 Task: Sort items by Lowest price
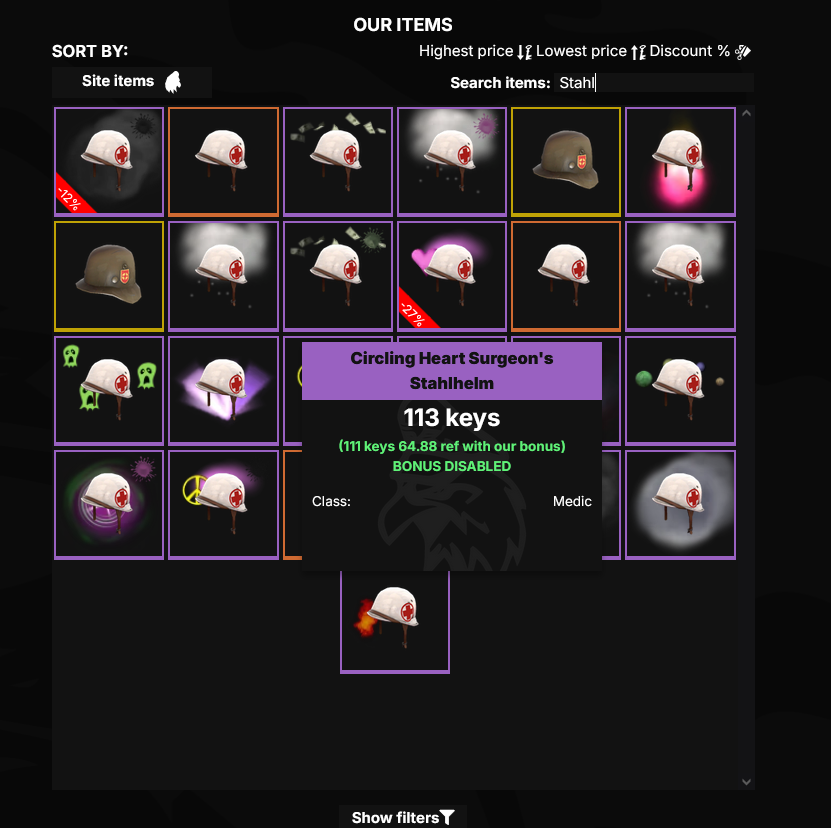pos(590,51)
